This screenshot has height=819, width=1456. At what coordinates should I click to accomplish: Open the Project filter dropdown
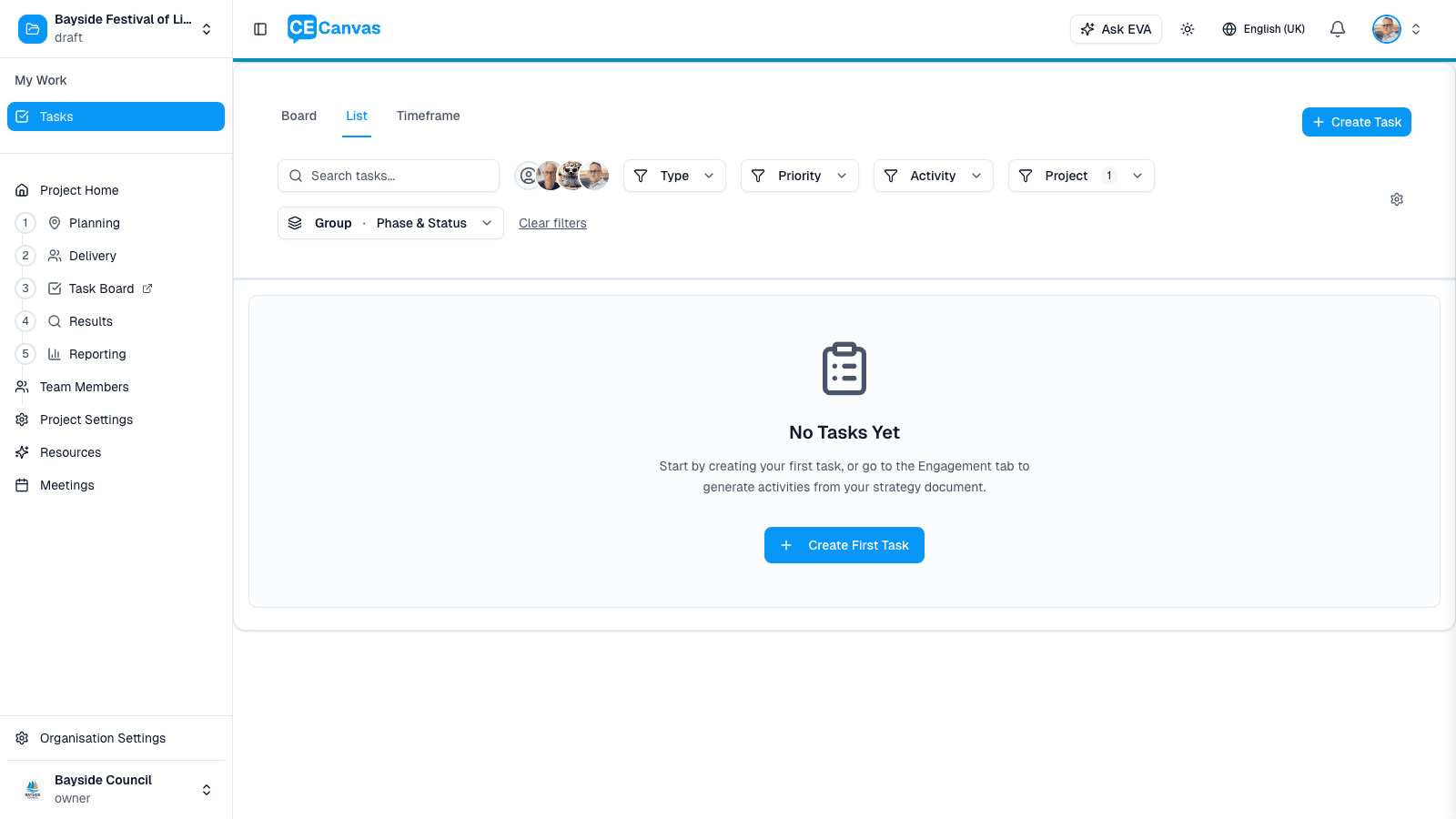point(1080,176)
